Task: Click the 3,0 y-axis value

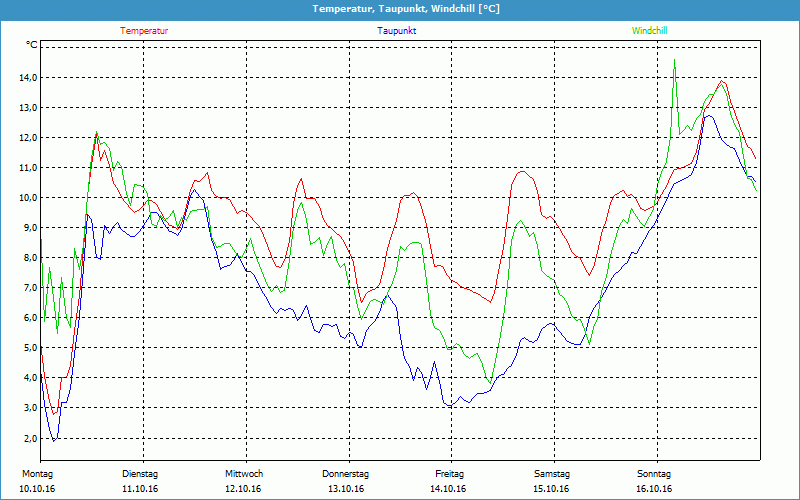Action: [x=30, y=408]
